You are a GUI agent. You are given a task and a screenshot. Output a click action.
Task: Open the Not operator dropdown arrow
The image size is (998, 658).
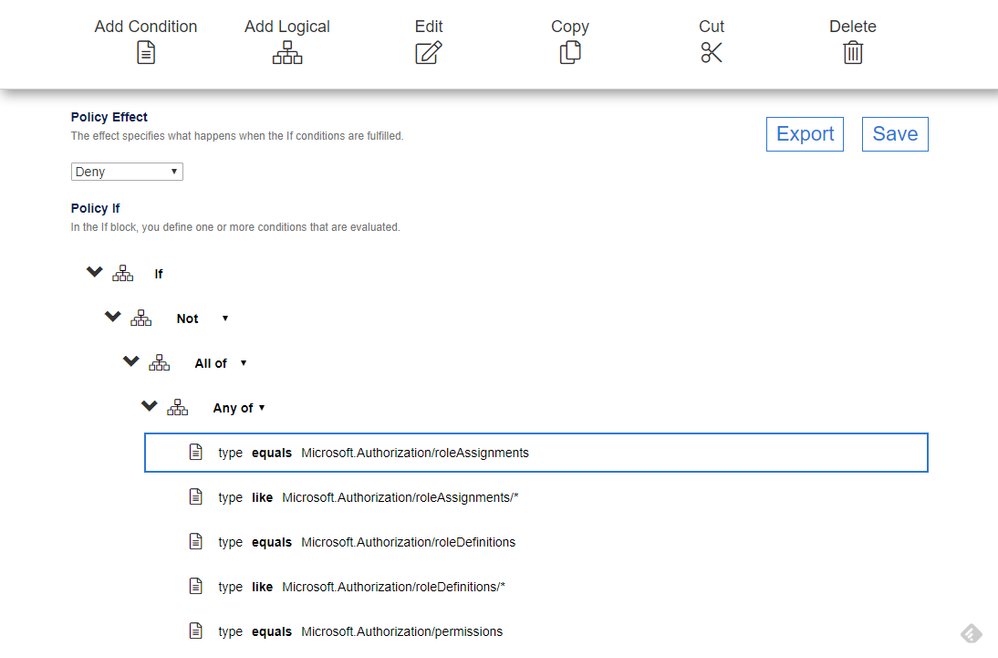tap(225, 318)
